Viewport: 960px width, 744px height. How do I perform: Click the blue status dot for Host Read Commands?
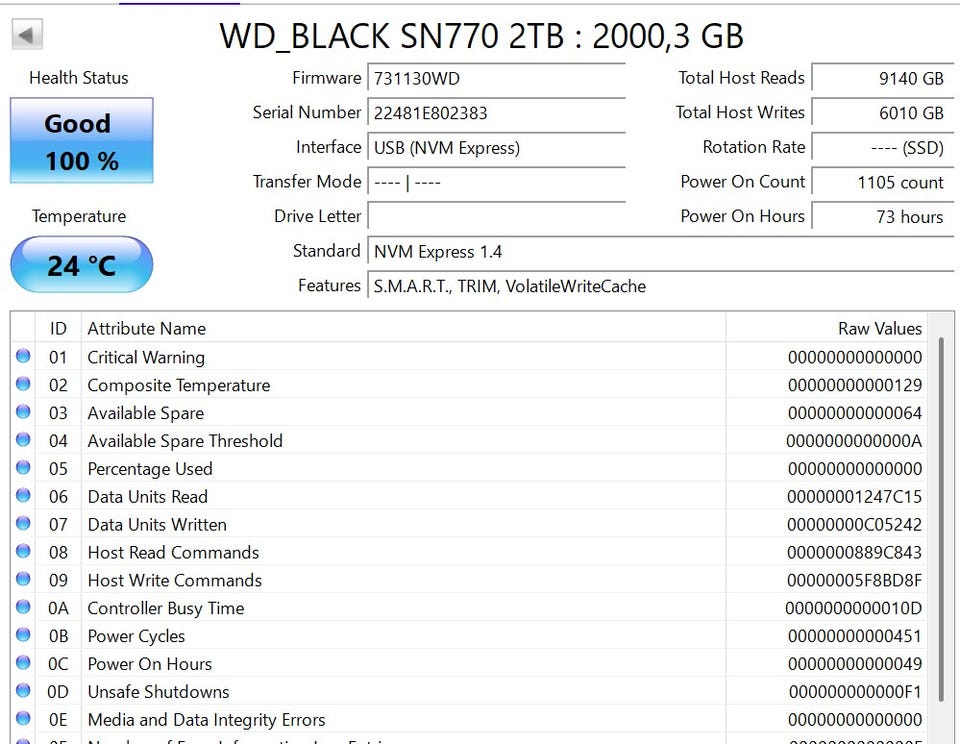point(23,551)
